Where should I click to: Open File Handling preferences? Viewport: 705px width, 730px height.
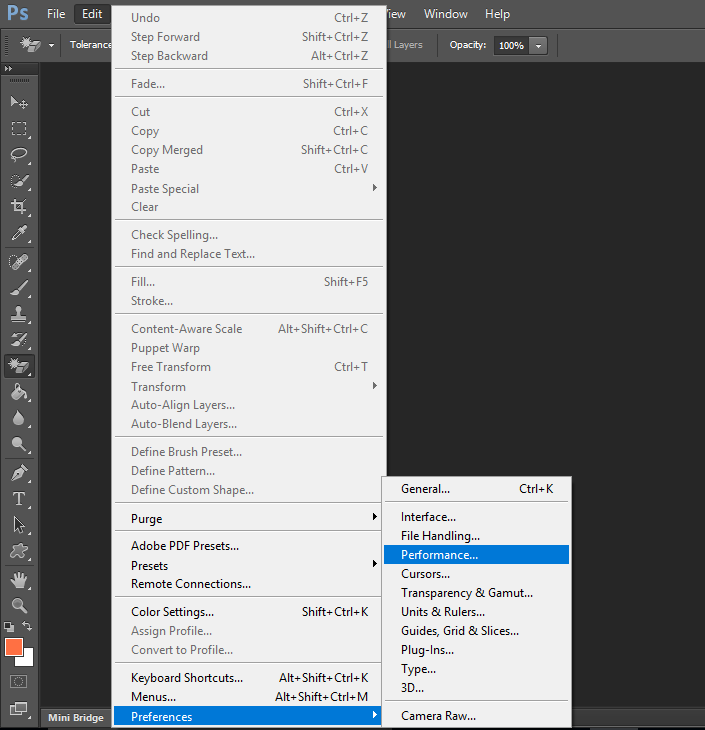476,536
